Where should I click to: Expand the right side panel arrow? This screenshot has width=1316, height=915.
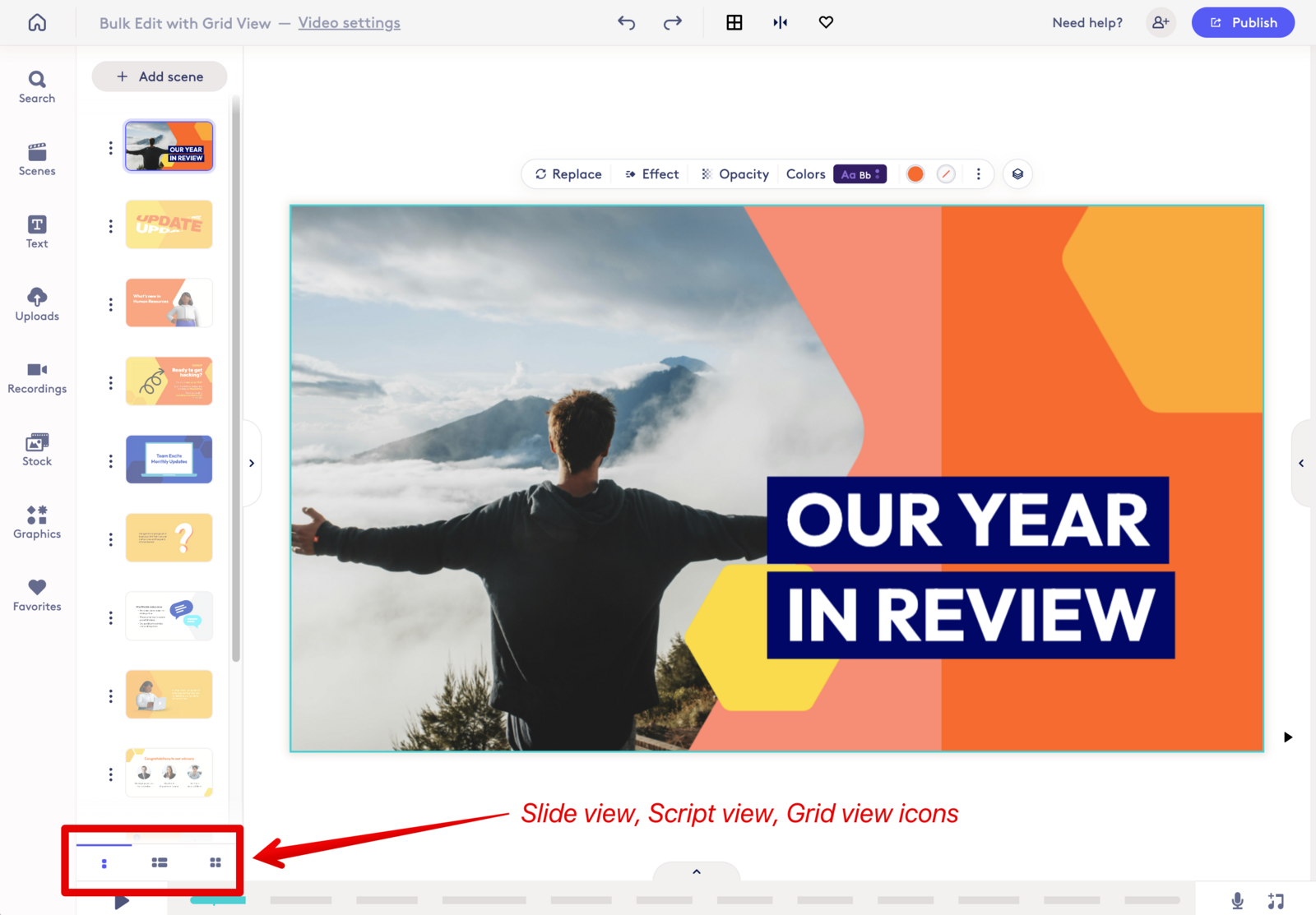point(1302,463)
